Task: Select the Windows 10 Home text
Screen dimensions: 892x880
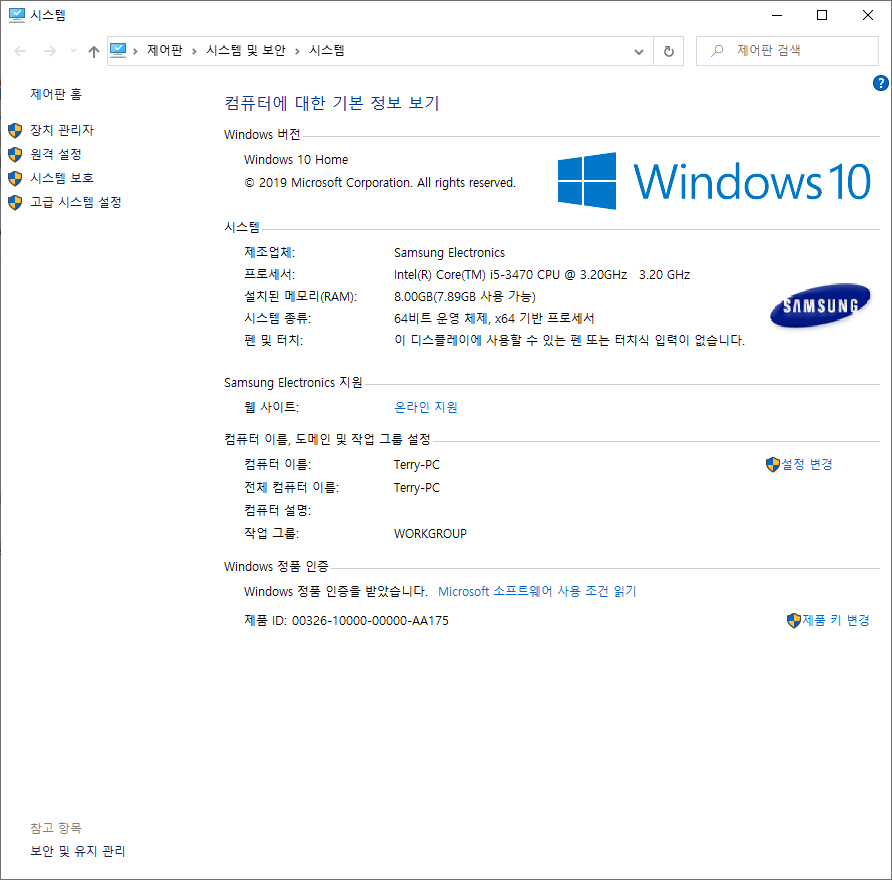Action: click(x=296, y=160)
